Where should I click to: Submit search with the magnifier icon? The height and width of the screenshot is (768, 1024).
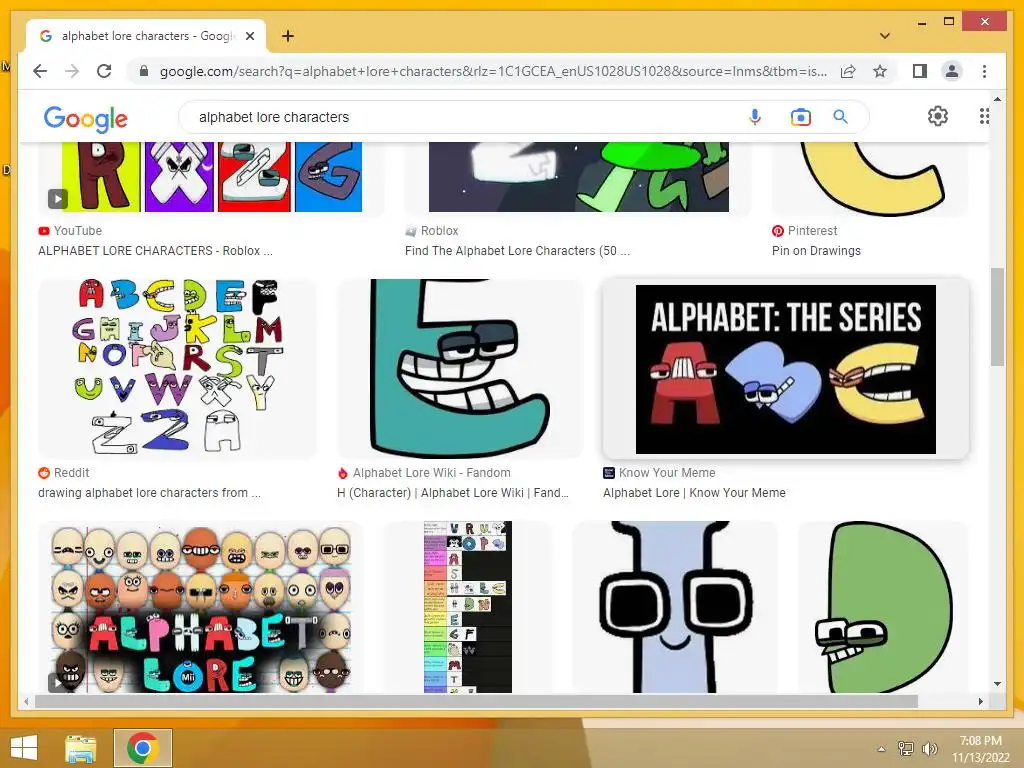pyautogui.click(x=840, y=117)
